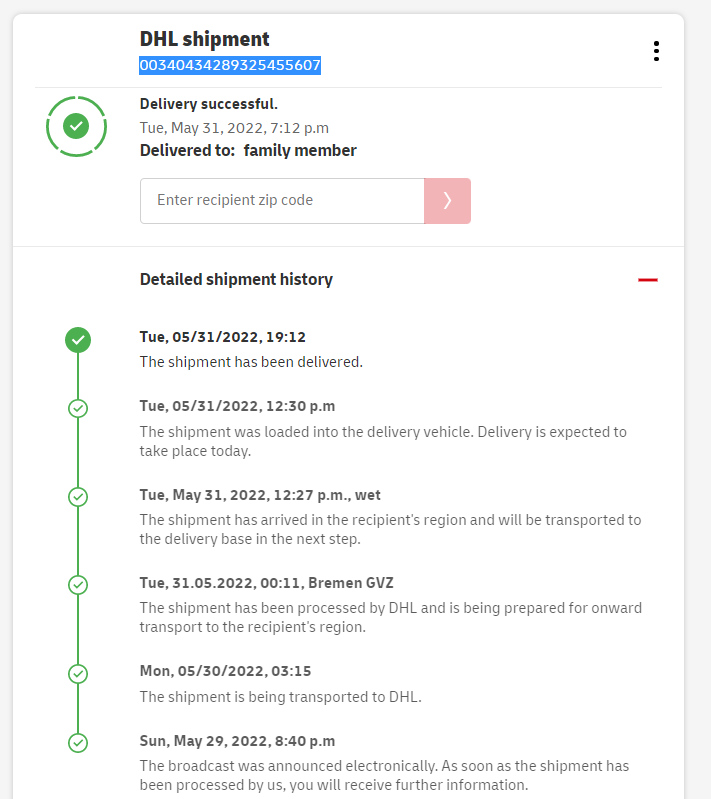Click checkmark beside announced electronically event
The width and height of the screenshot is (711, 799).
[78, 743]
